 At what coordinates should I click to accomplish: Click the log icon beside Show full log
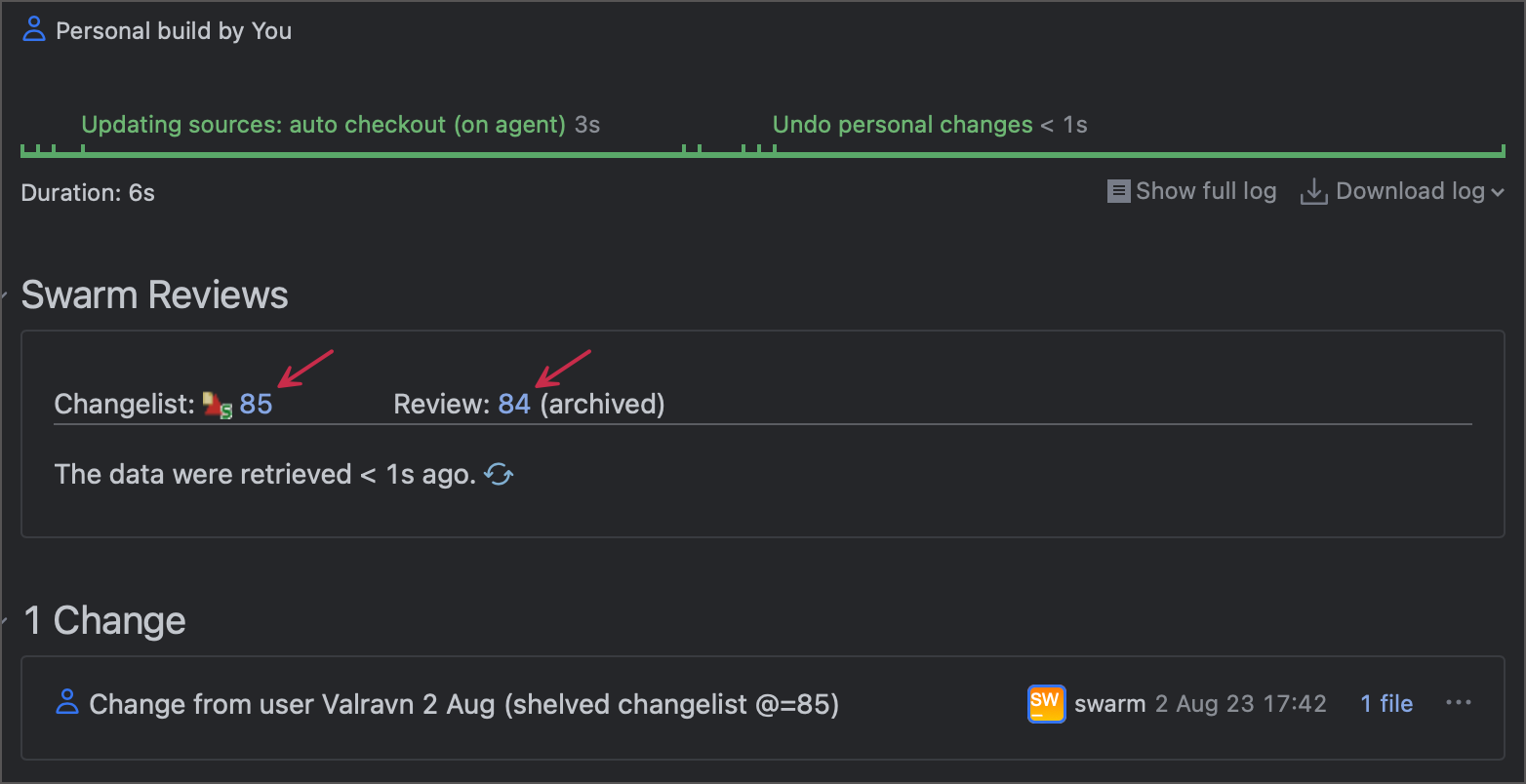pyautogui.click(x=1118, y=191)
